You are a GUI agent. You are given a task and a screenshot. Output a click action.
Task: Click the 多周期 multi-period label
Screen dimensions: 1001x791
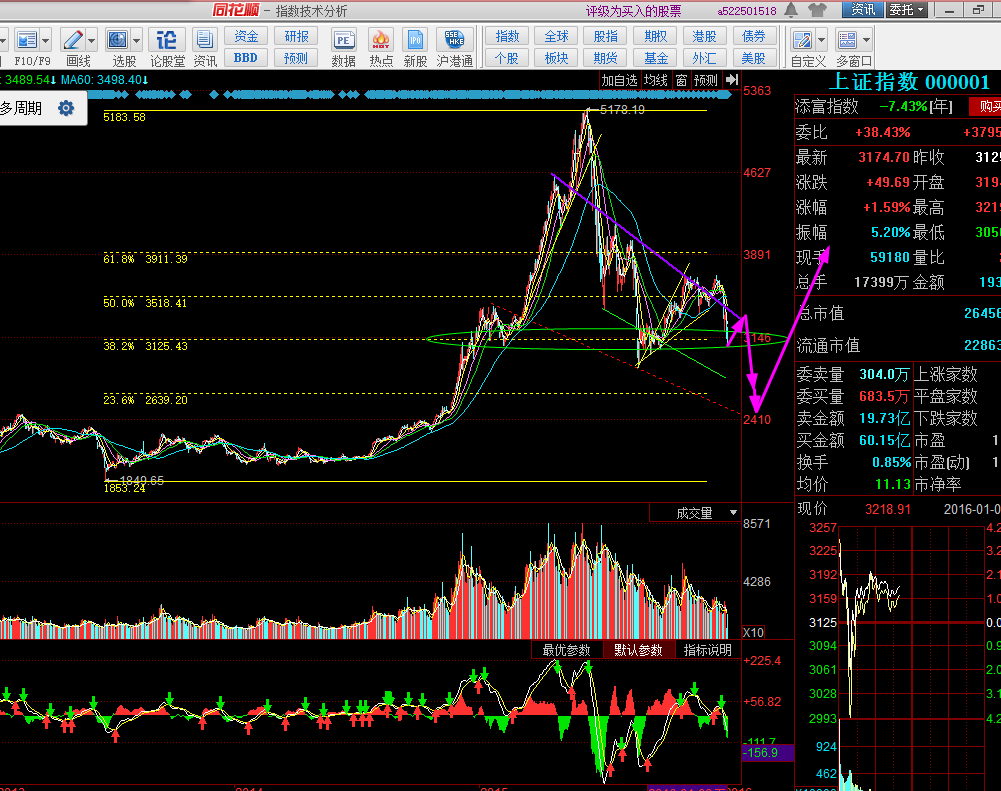coord(21,108)
